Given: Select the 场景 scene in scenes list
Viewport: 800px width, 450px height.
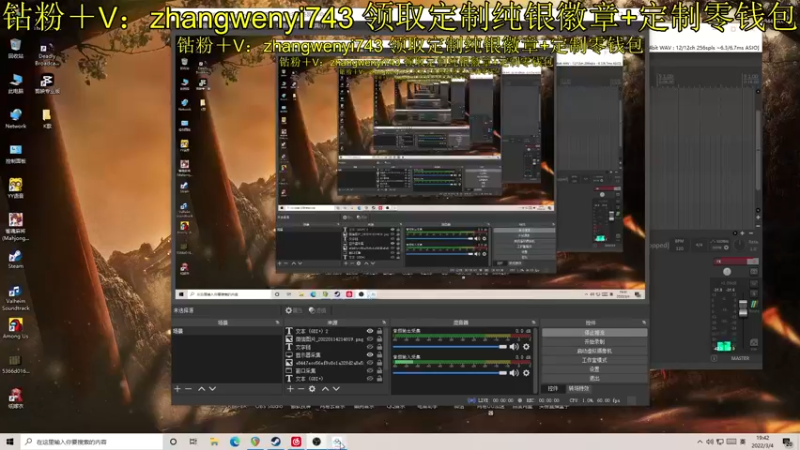Looking at the screenshot, I should (227, 331).
